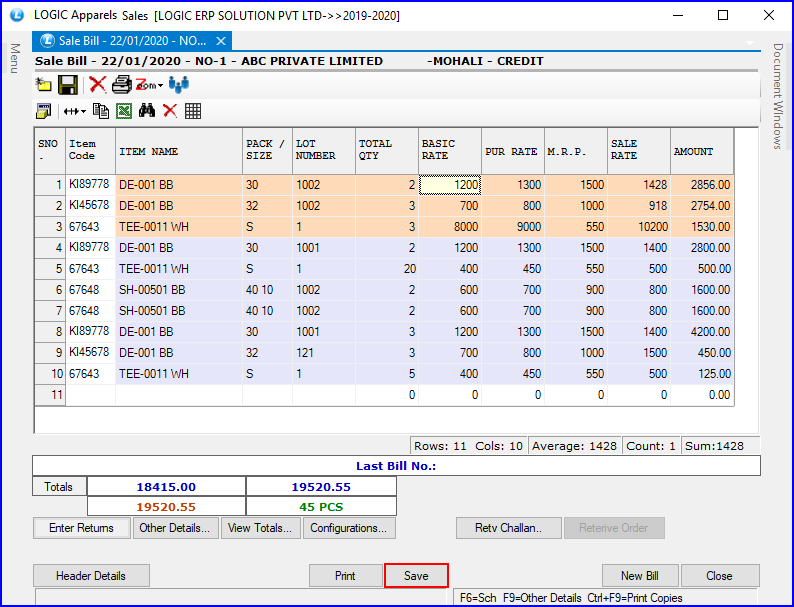Click the Retv Challan.. button
This screenshot has height=607, width=794.
click(508, 528)
